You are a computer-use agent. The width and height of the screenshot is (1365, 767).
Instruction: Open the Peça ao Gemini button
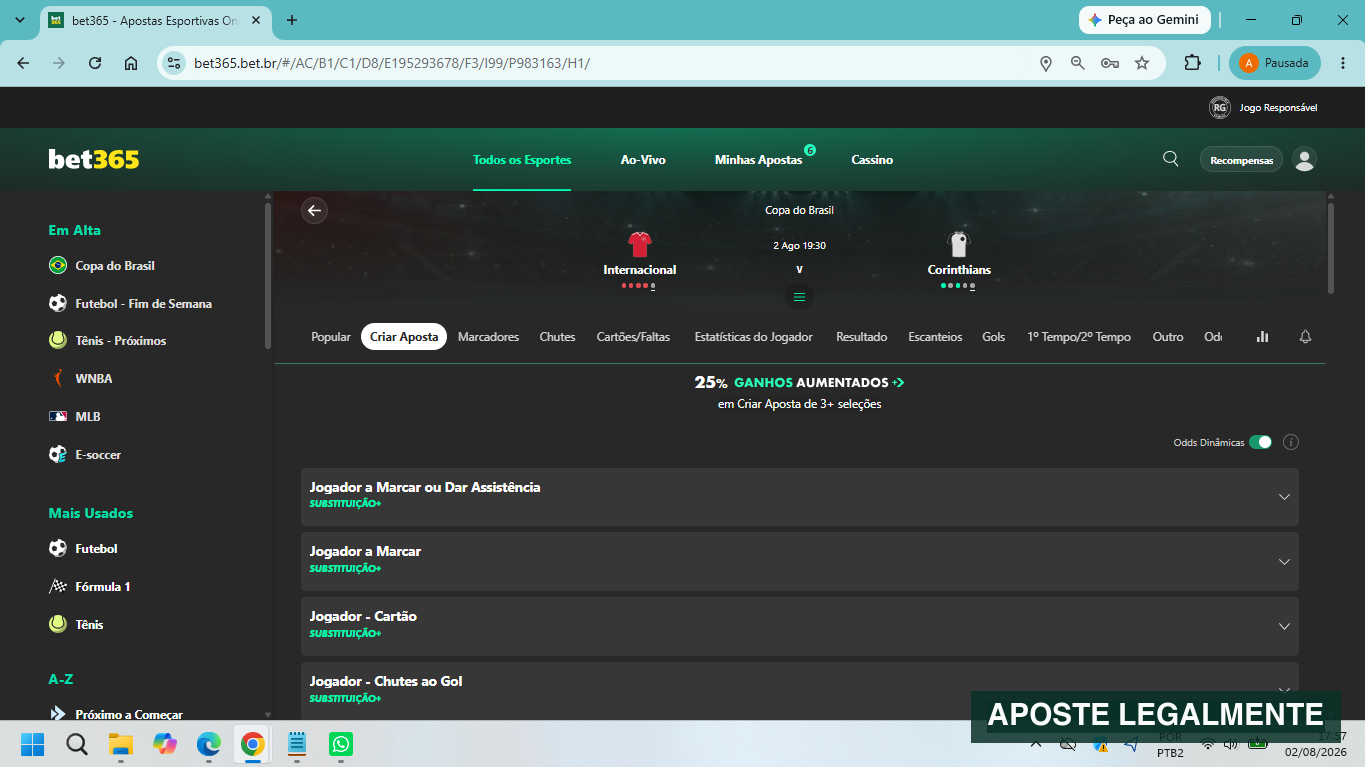tap(1145, 20)
